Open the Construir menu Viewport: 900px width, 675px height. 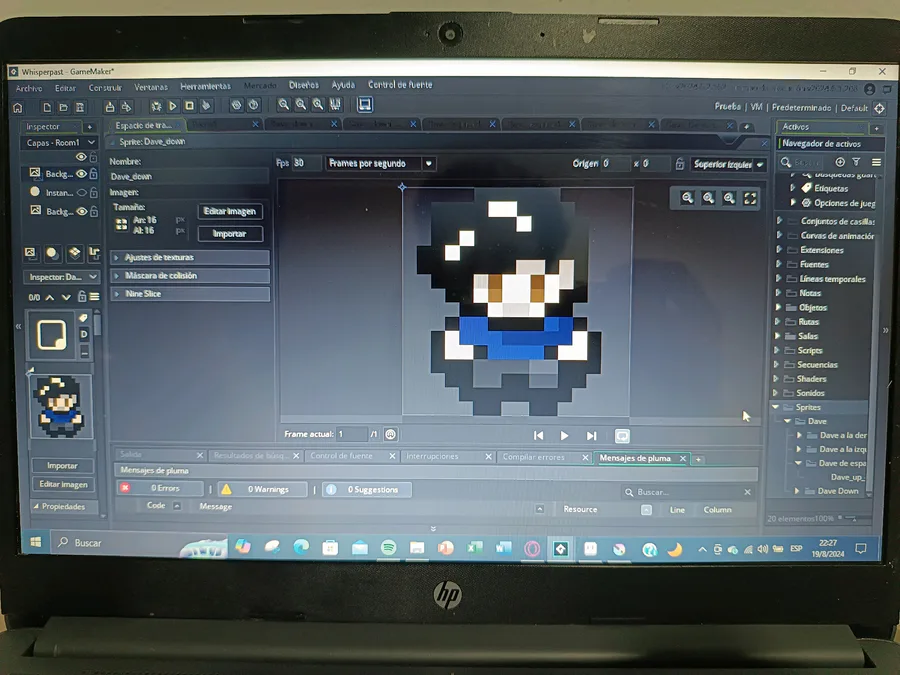(x=105, y=88)
